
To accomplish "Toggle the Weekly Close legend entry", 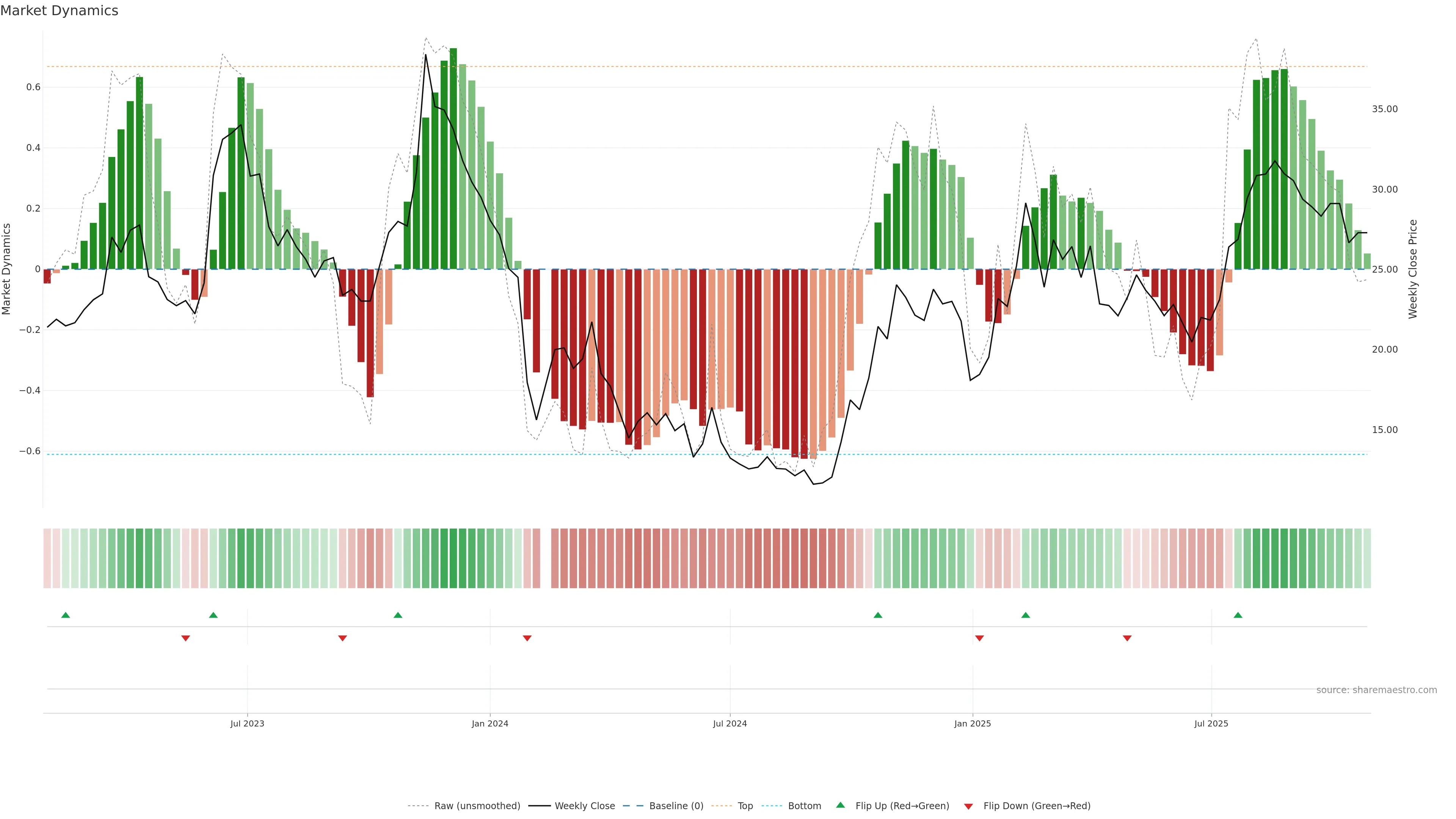I will click(x=584, y=806).
